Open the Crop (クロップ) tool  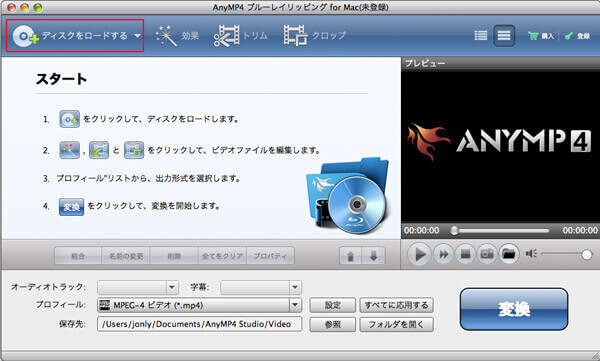(x=315, y=36)
